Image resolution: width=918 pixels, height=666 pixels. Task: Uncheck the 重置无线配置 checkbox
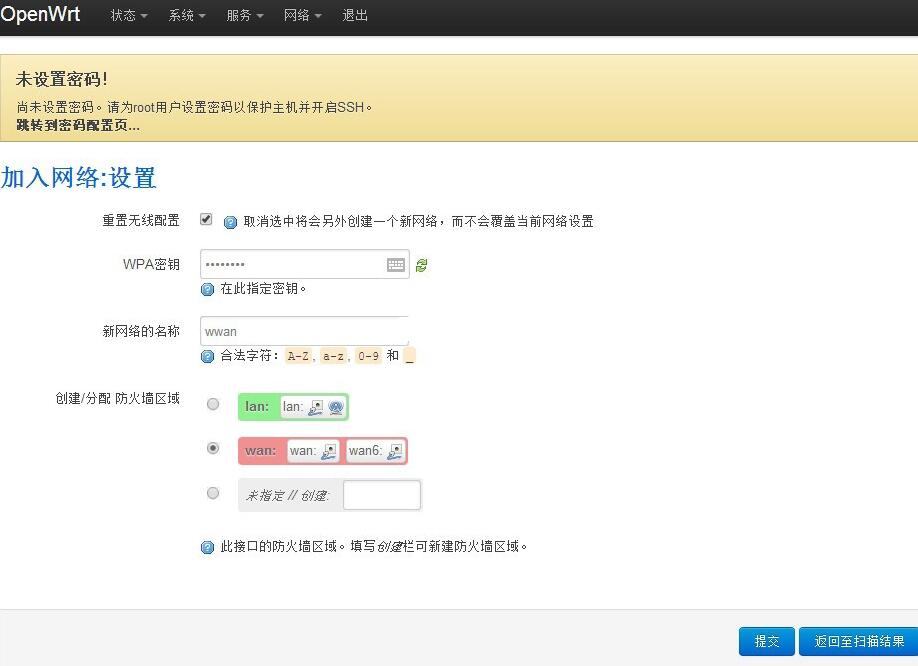[x=206, y=219]
